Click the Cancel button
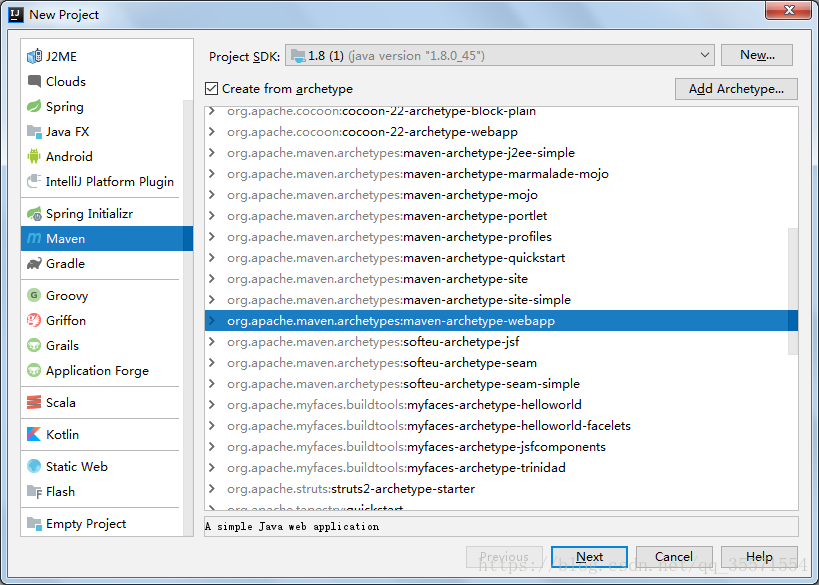Image resolution: width=819 pixels, height=585 pixels. click(x=674, y=557)
